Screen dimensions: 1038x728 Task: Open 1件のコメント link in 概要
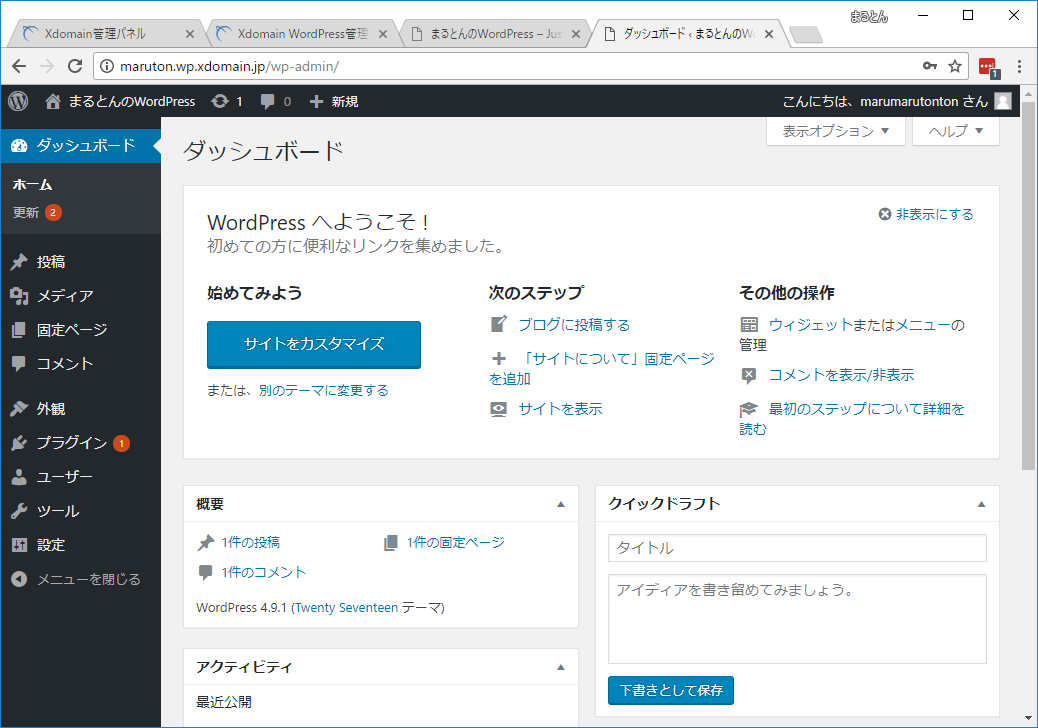[263, 572]
